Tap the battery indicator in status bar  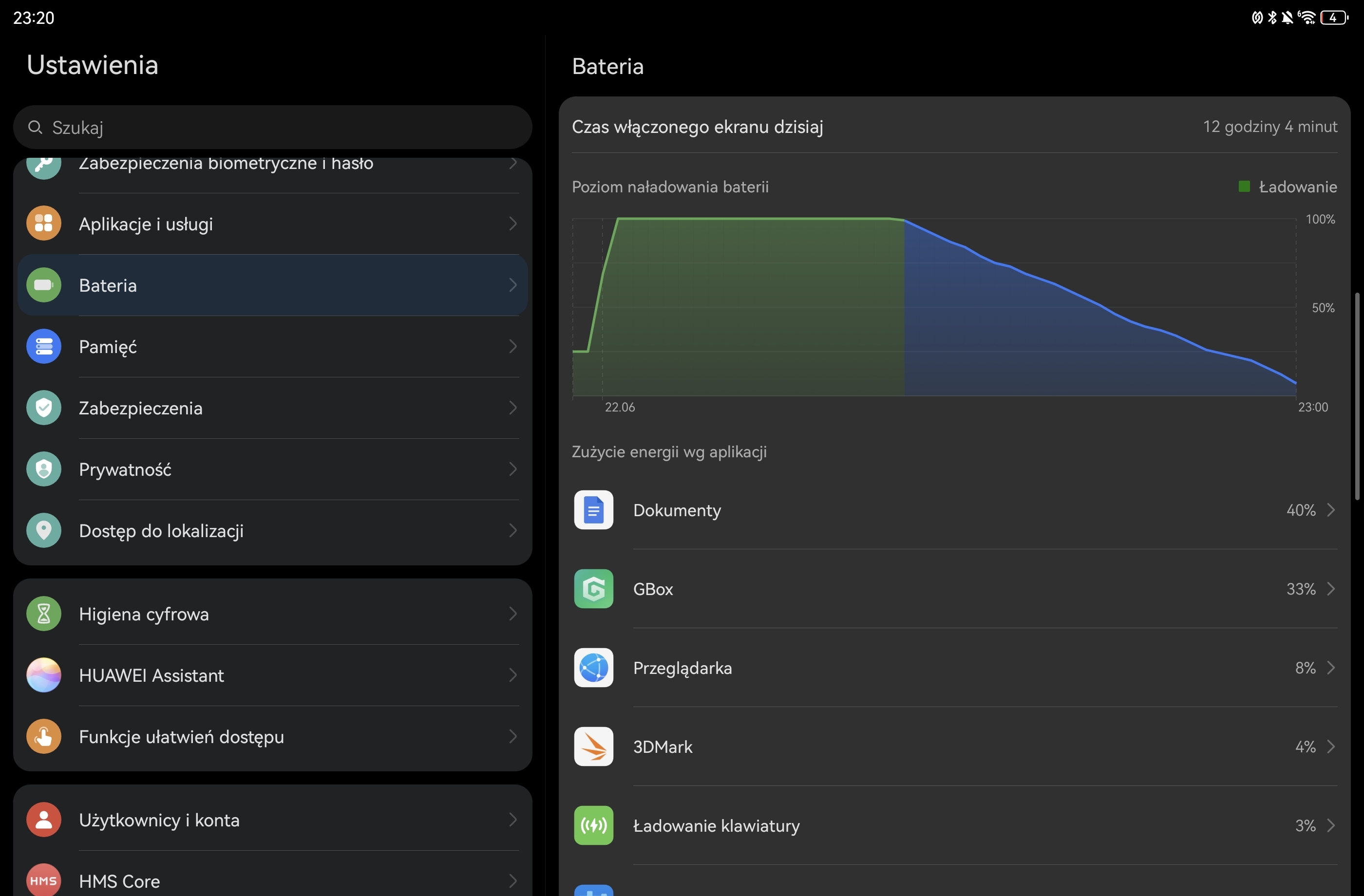(1335, 18)
